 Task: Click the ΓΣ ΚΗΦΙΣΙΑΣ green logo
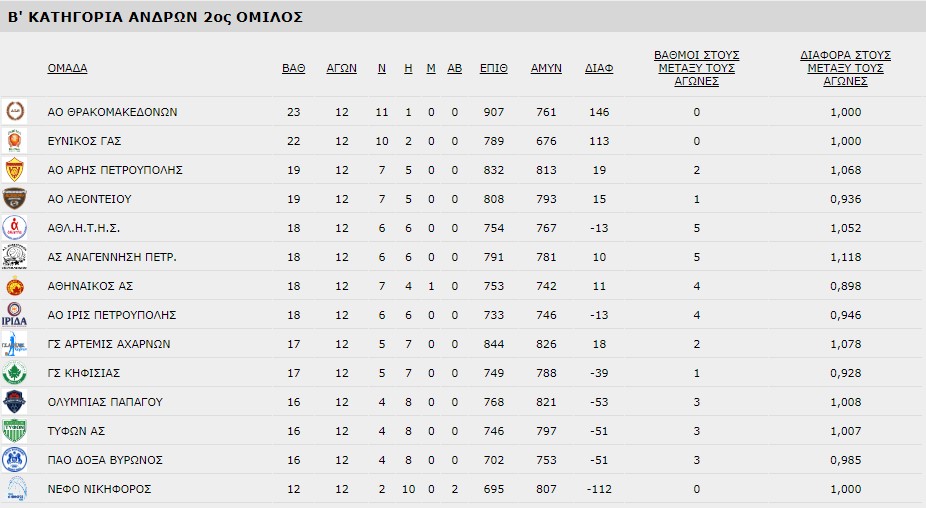pyautogui.click(x=16, y=373)
